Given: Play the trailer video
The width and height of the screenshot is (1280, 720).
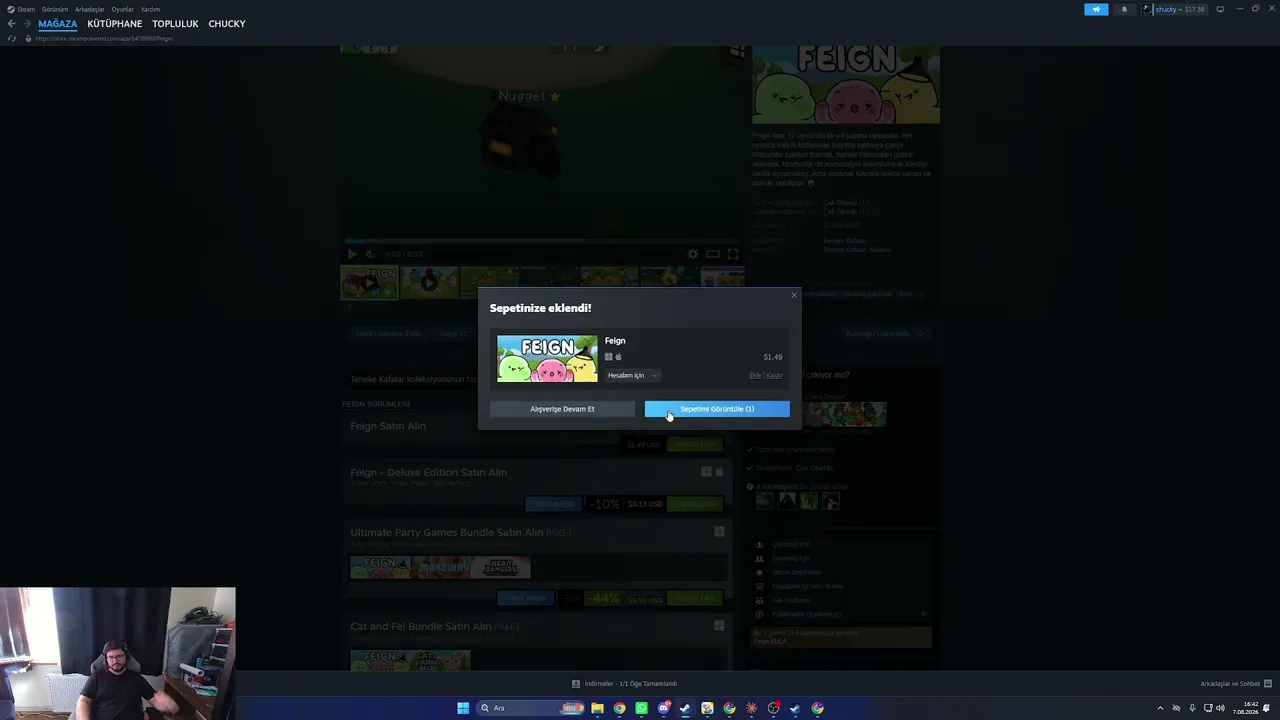Looking at the screenshot, I should point(352,254).
